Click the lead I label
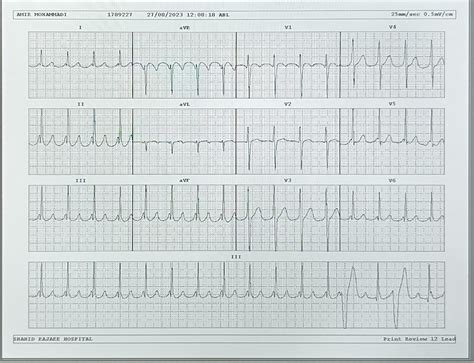Viewport: 474px width, 363px height. point(80,27)
